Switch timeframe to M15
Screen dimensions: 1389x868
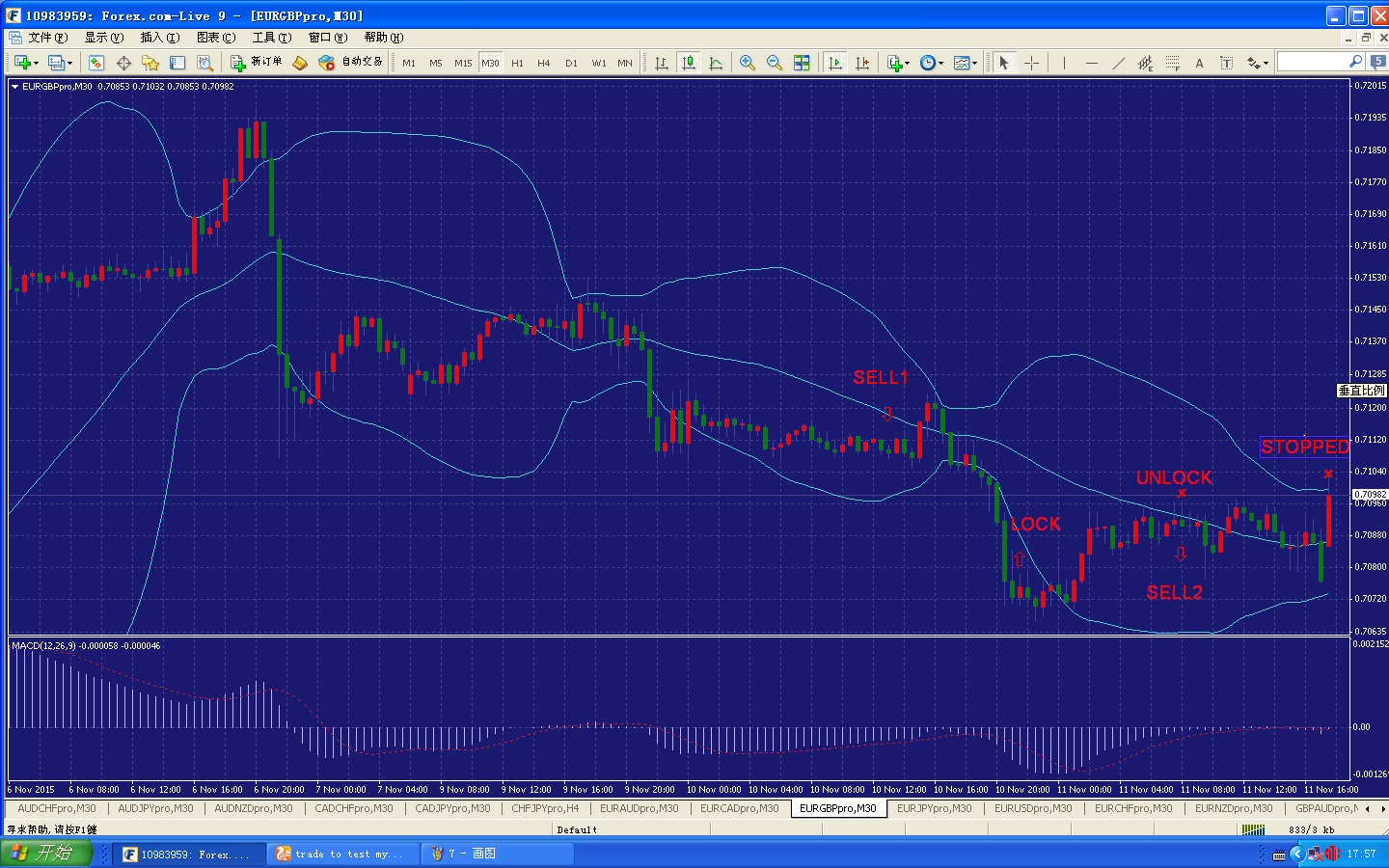click(463, 63)
